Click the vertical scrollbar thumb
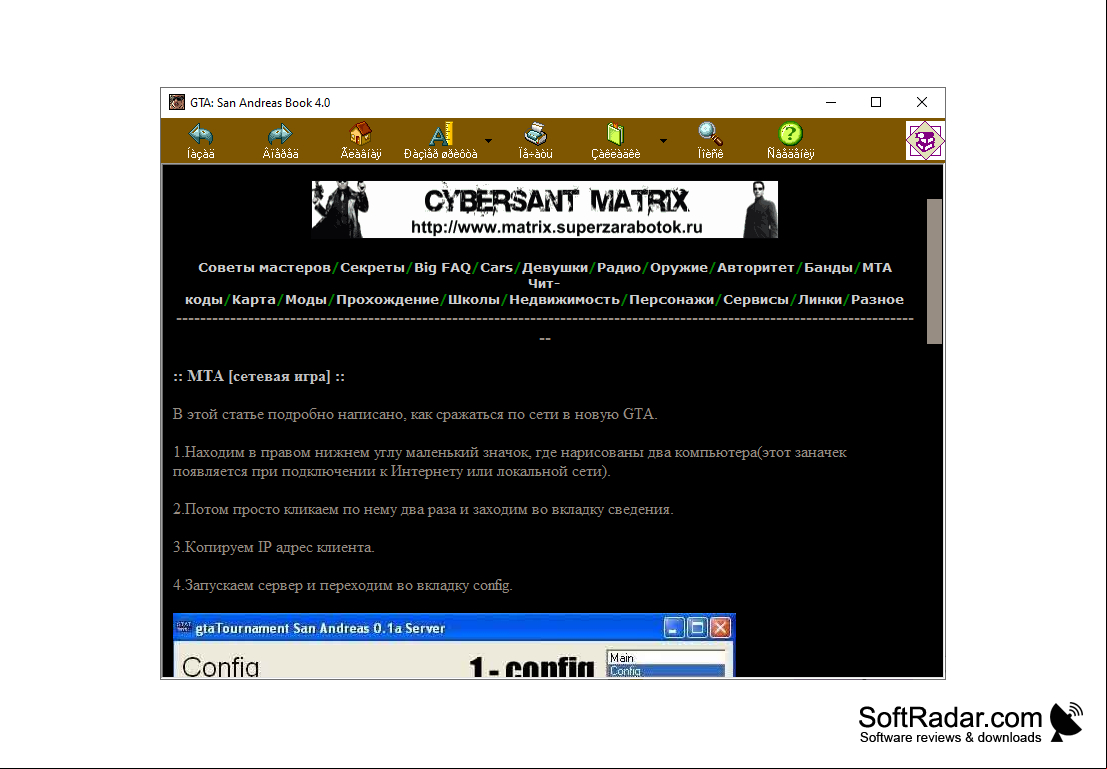1107x769 pixels. 934,271
